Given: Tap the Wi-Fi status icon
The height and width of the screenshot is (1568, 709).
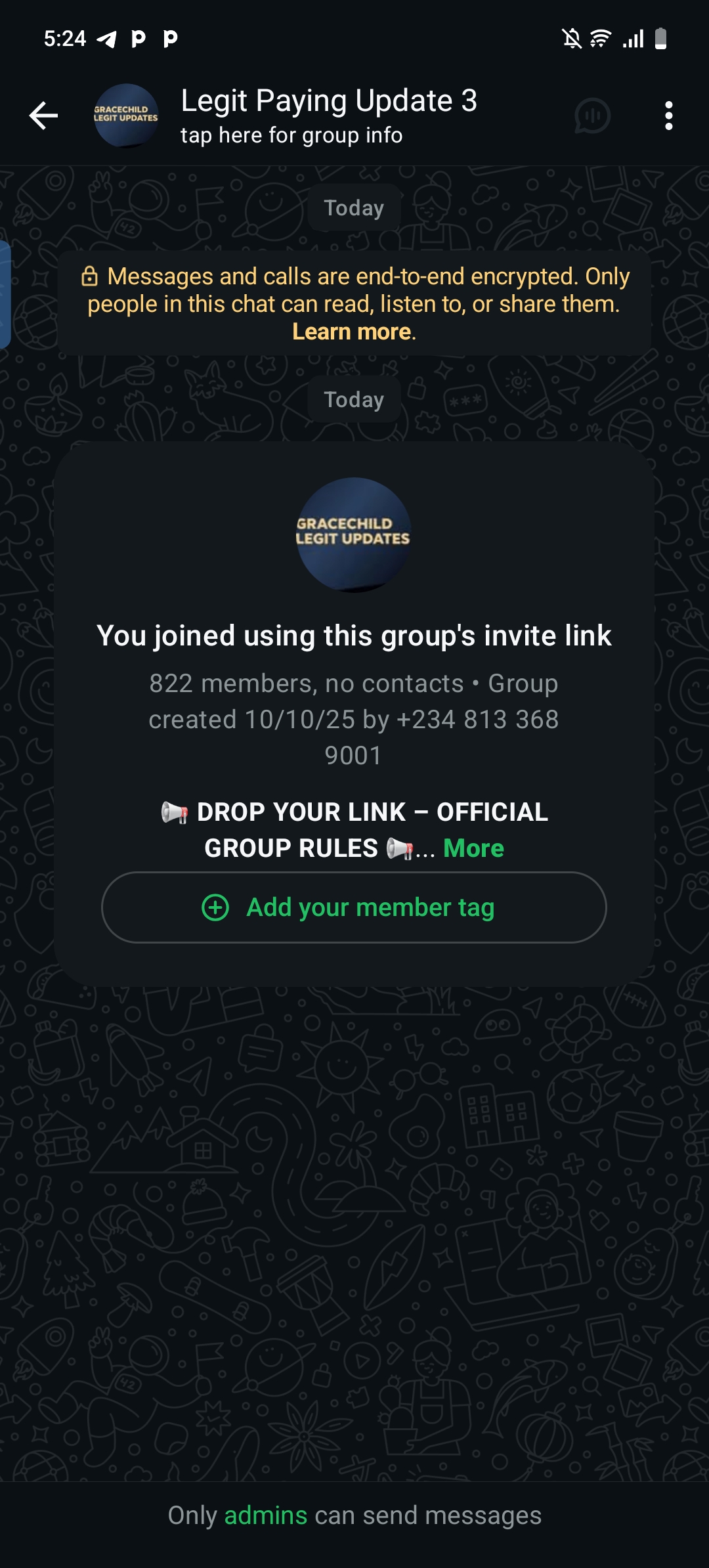Looking at the screenshot, I should tap(601, 39).
